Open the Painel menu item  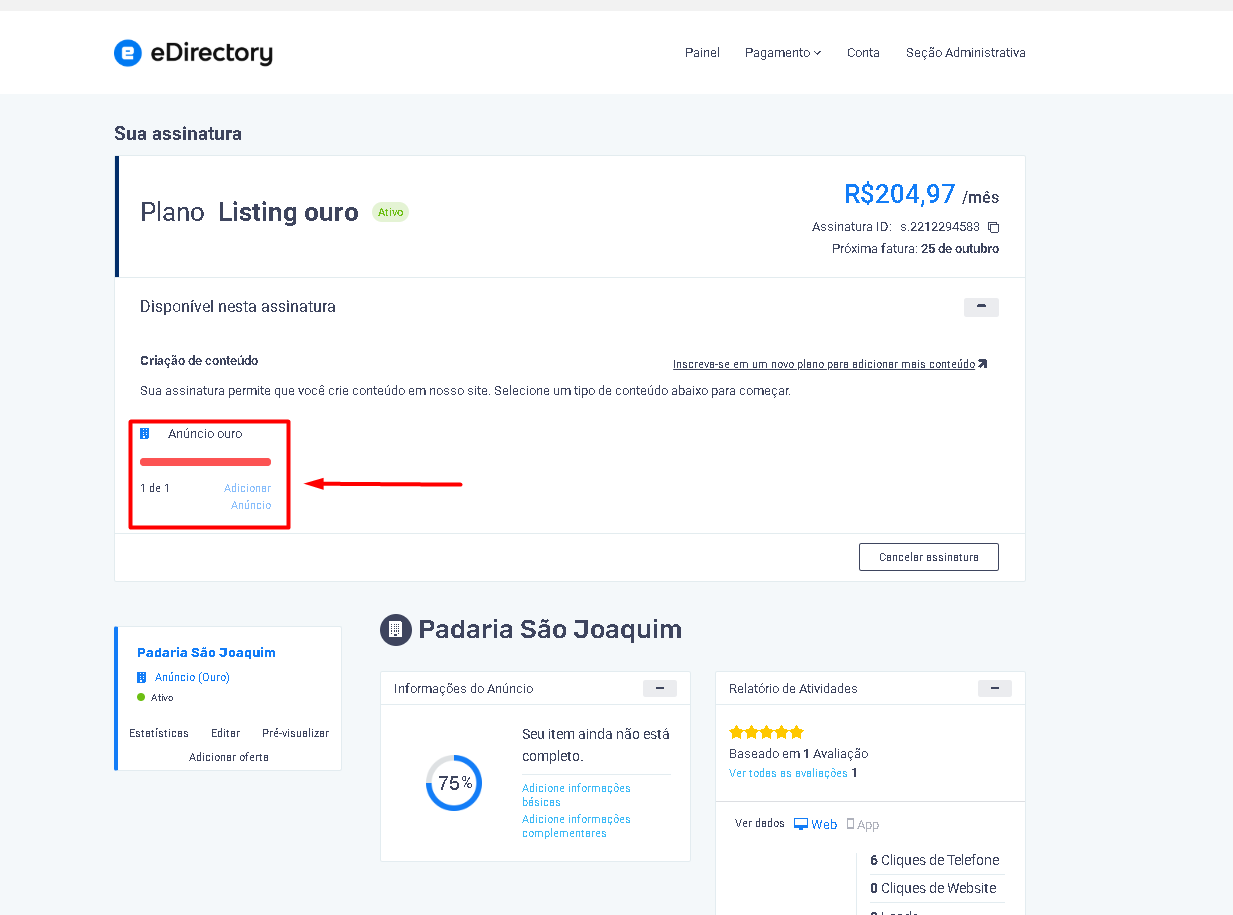click(x=702, y=53)
